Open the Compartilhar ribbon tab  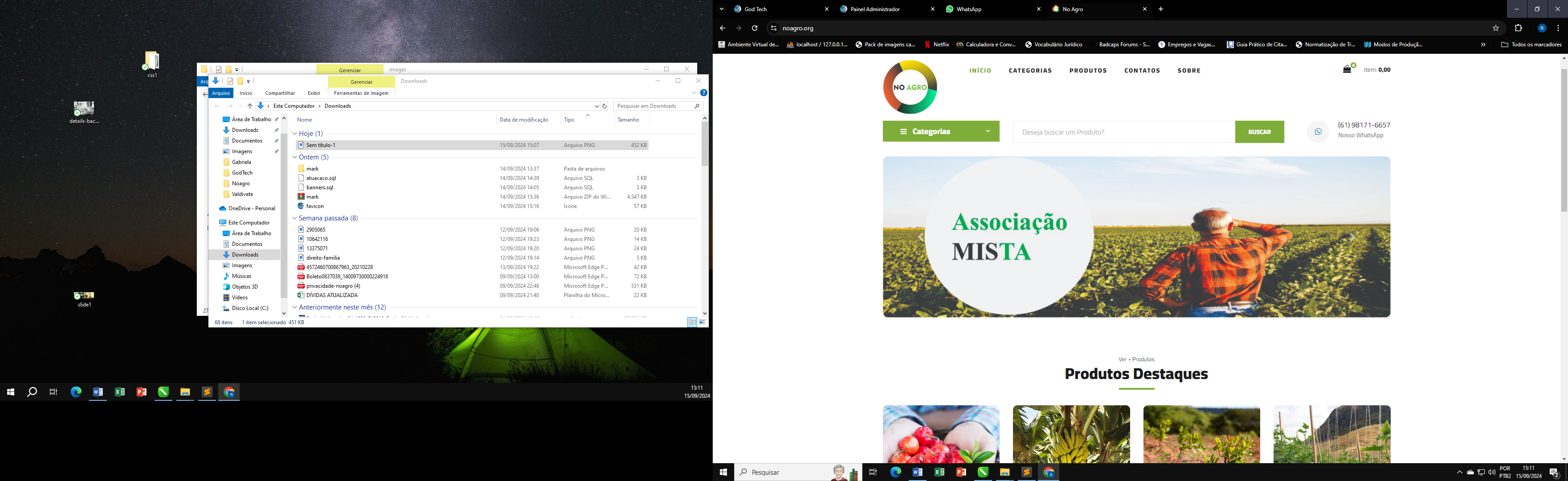[280, 93]
